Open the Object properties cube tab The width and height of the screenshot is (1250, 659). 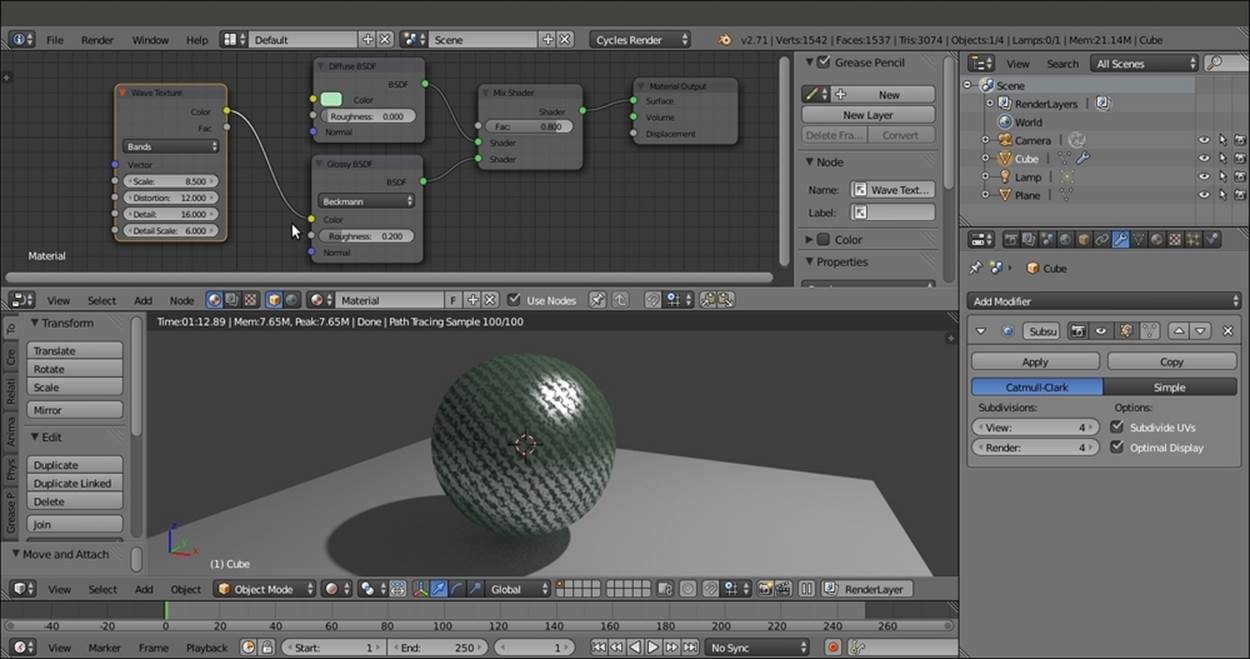click(1083, 240)
